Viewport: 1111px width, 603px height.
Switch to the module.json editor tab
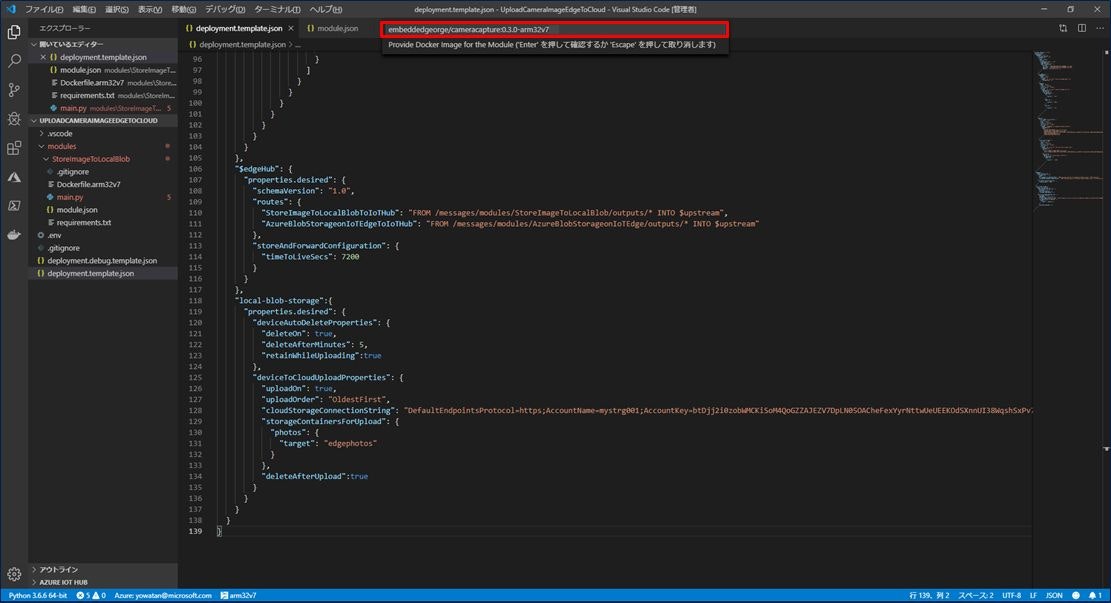(x=336, y=29)
